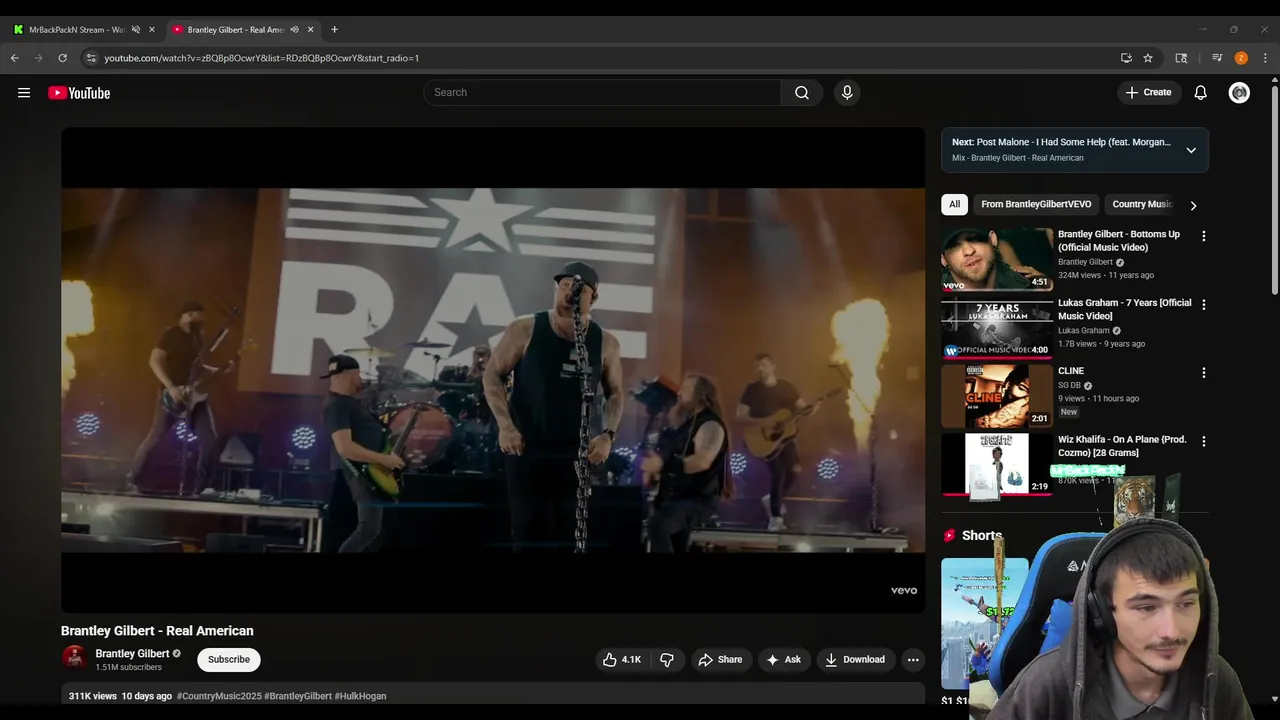Select the Country Music filter chip

1142,204
